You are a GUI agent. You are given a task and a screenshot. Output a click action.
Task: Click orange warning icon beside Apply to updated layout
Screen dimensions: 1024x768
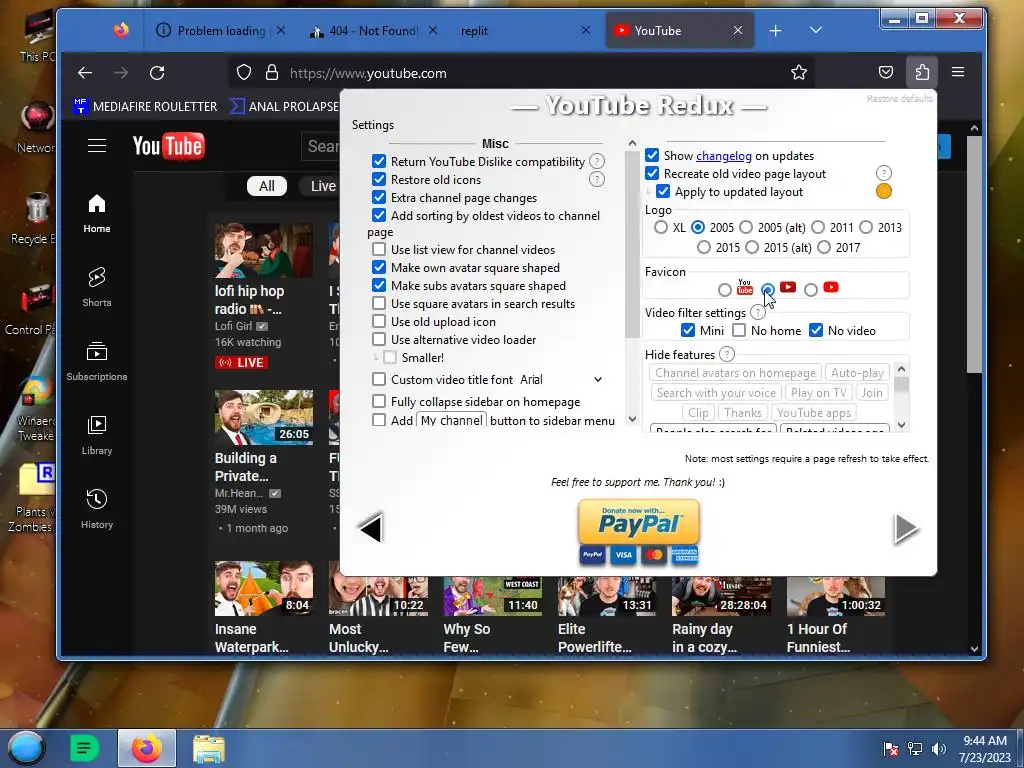[x=884, y=191]
